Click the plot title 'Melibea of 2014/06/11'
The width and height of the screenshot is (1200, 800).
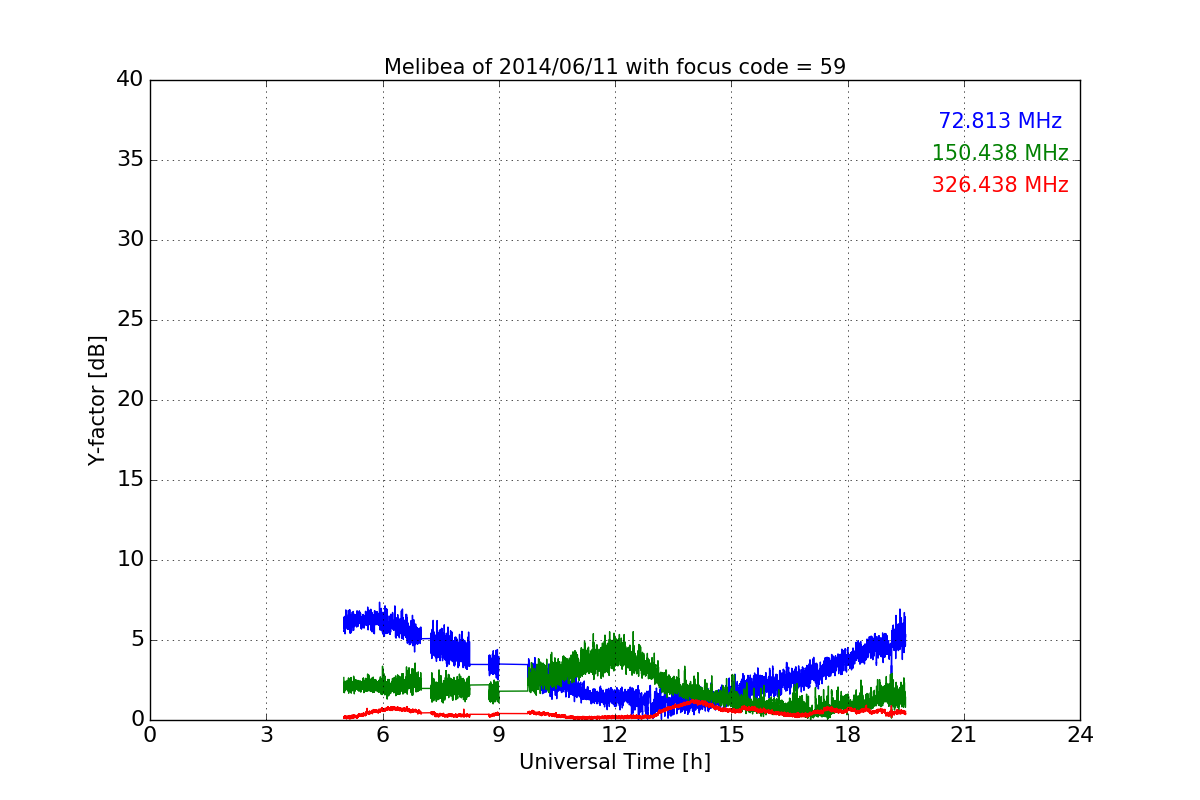pos(615,67)
